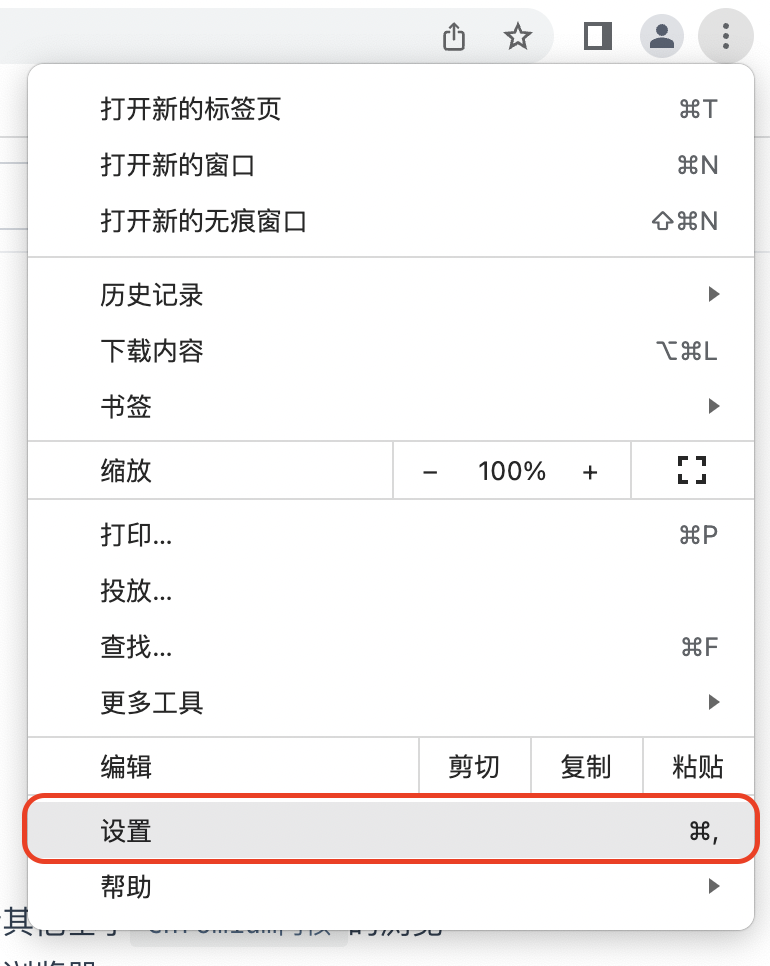Choose 打开新的无痕窗口 from the menu

203,221
